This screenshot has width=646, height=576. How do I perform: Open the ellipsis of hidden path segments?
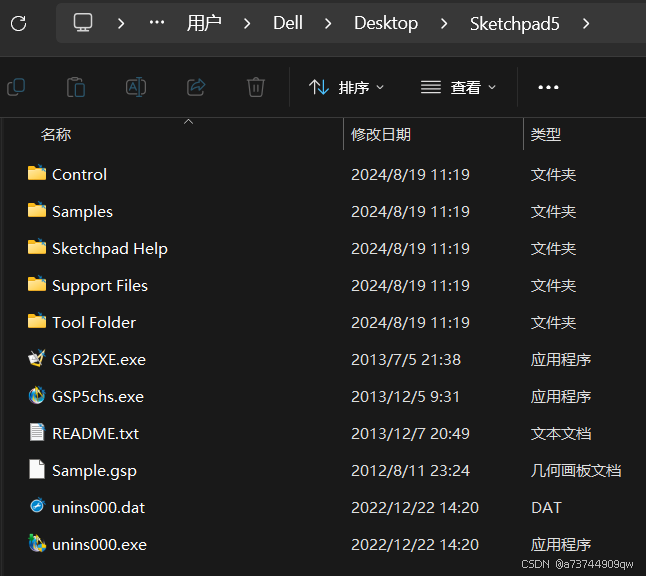pos(157,23)
